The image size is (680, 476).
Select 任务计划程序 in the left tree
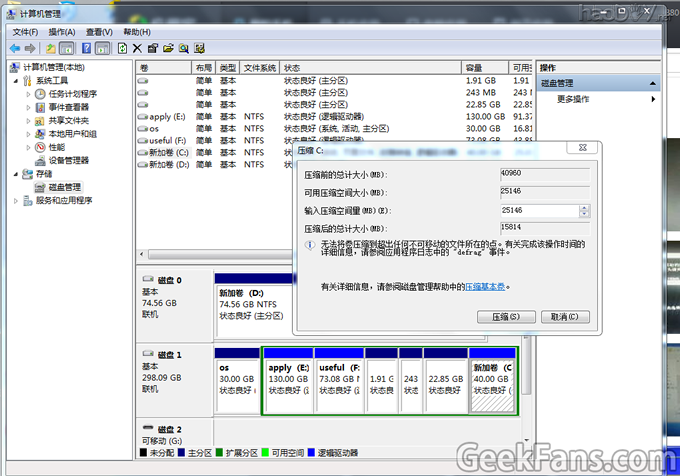72,94
